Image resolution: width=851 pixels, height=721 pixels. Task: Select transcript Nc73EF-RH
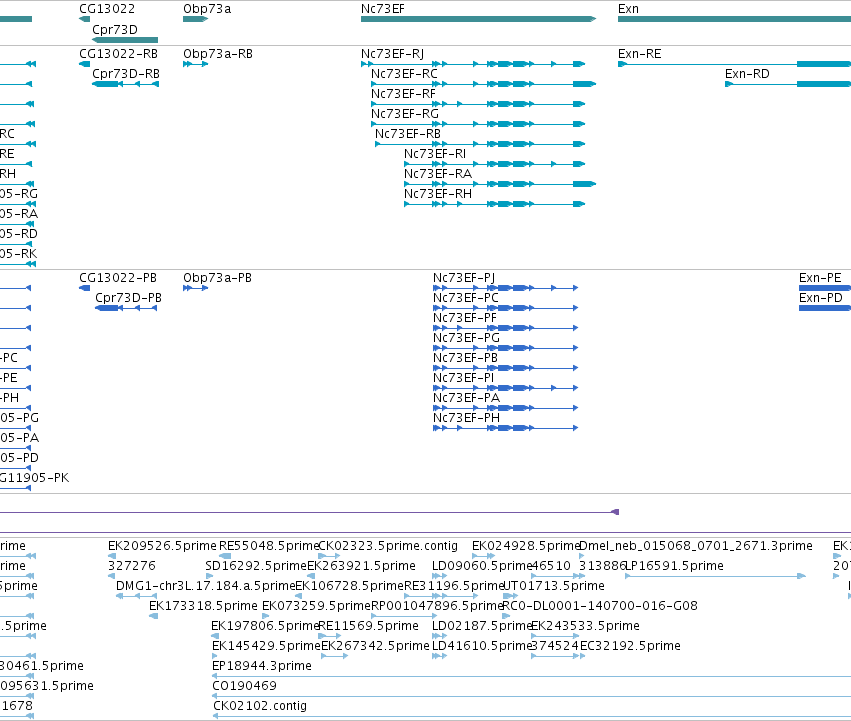(x=438, y=194)
